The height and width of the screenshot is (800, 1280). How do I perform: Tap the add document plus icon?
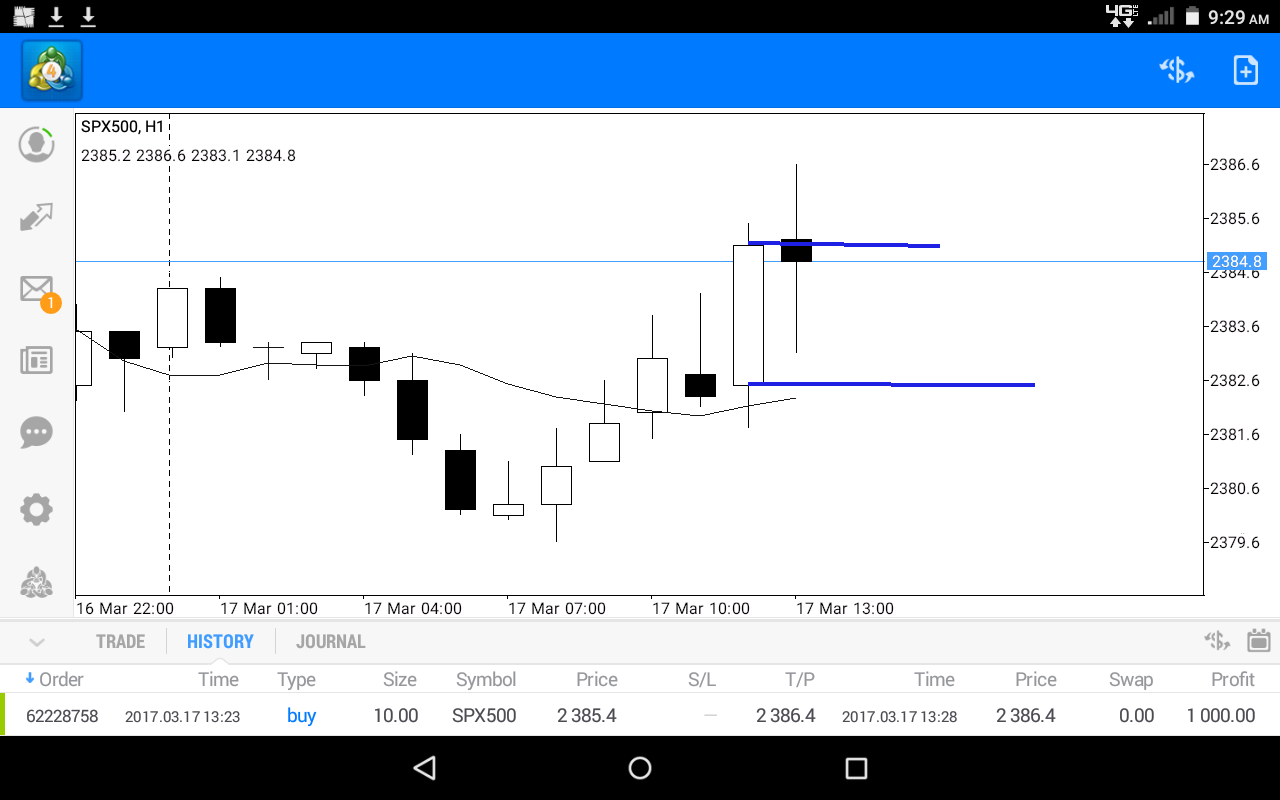pos(1245,70)
